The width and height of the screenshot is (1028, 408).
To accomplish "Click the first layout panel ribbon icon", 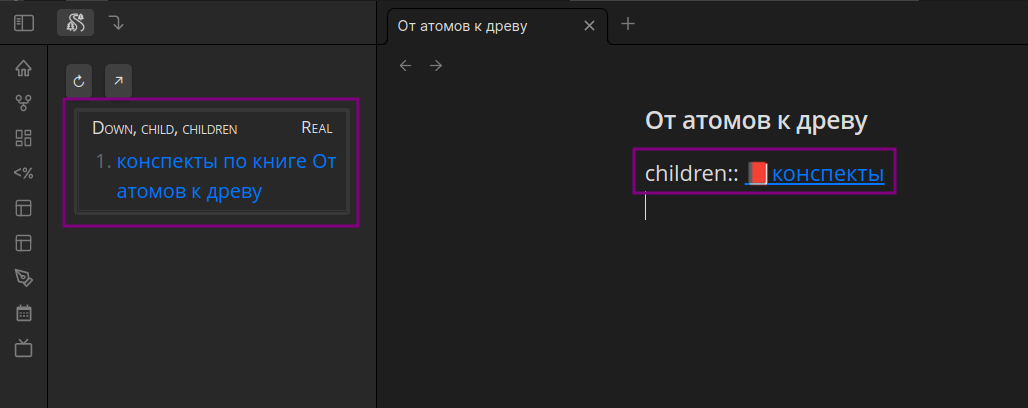I will coord(24,208).
